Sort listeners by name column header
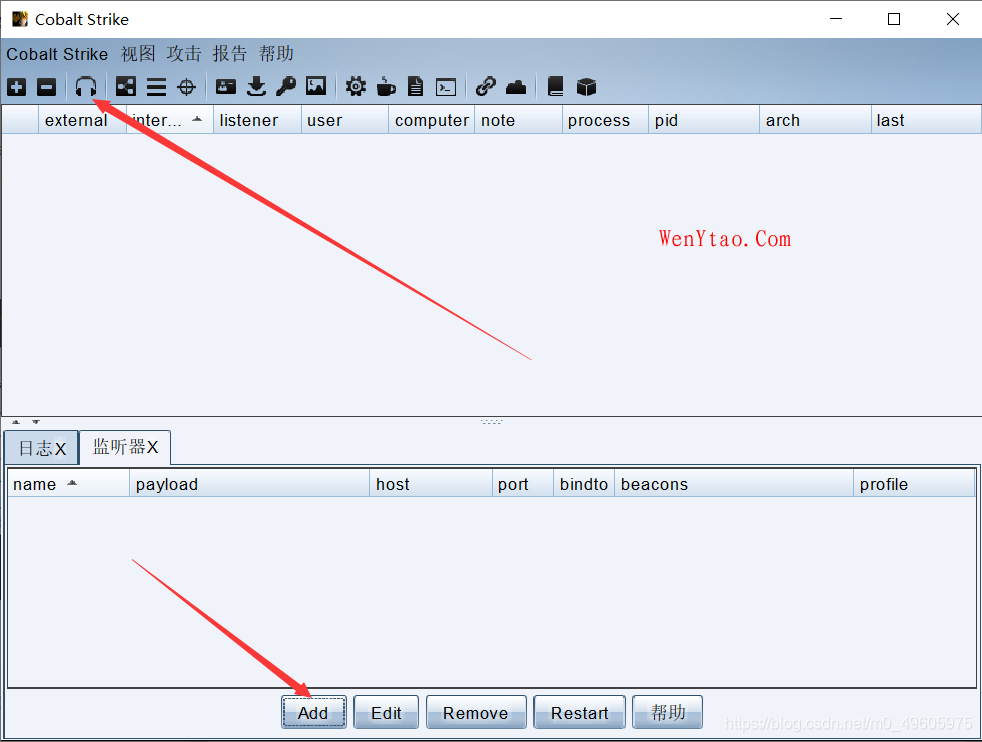This screenshot has width=982, height=742. click(x=68, y=484)
